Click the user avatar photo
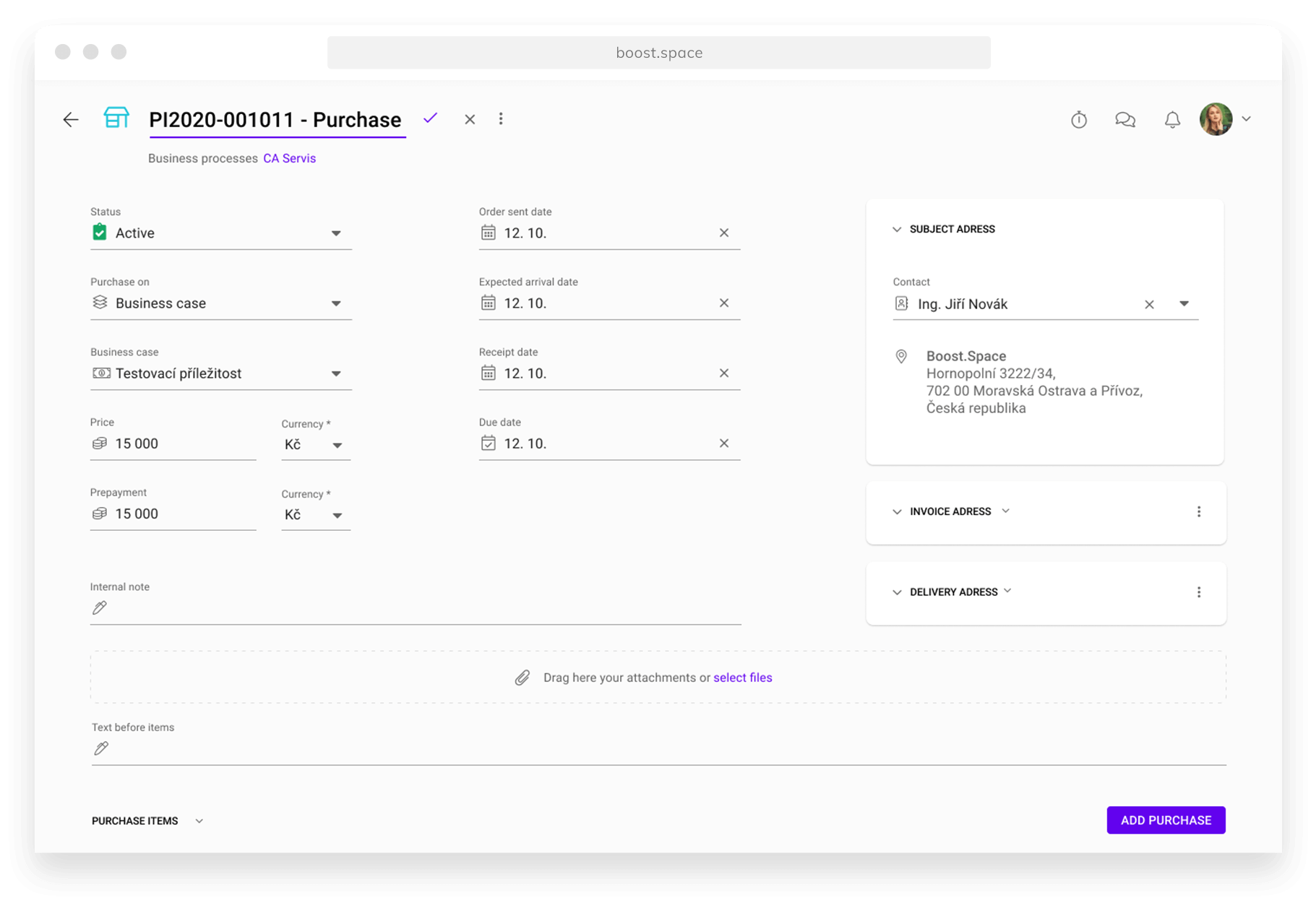Viewport: 1316px width, 913px height. (x=1216, y=118)
